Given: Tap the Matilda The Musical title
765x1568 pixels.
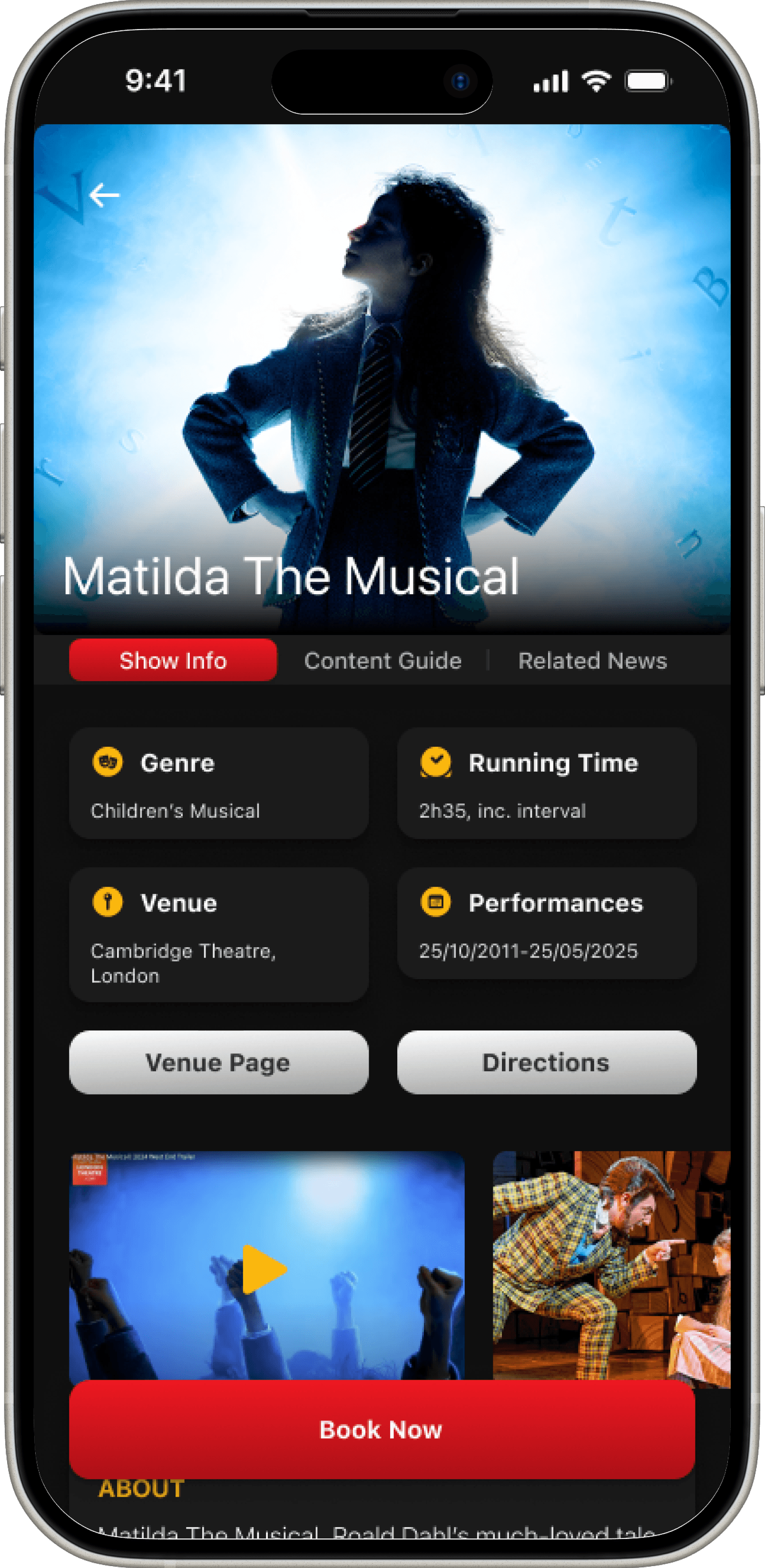Looking at the screenshot, I should click(x=291, y=576).
